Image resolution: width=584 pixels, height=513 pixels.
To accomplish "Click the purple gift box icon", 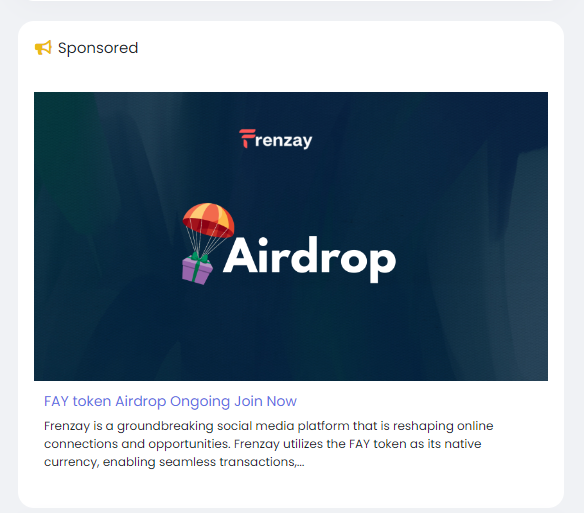I will (197, 271).
